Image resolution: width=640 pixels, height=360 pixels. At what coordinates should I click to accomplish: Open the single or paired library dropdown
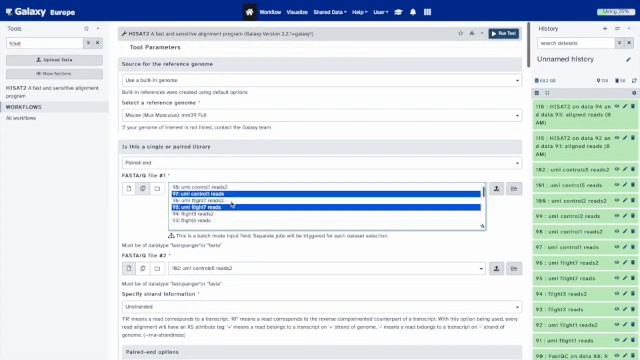pos(322,163)
